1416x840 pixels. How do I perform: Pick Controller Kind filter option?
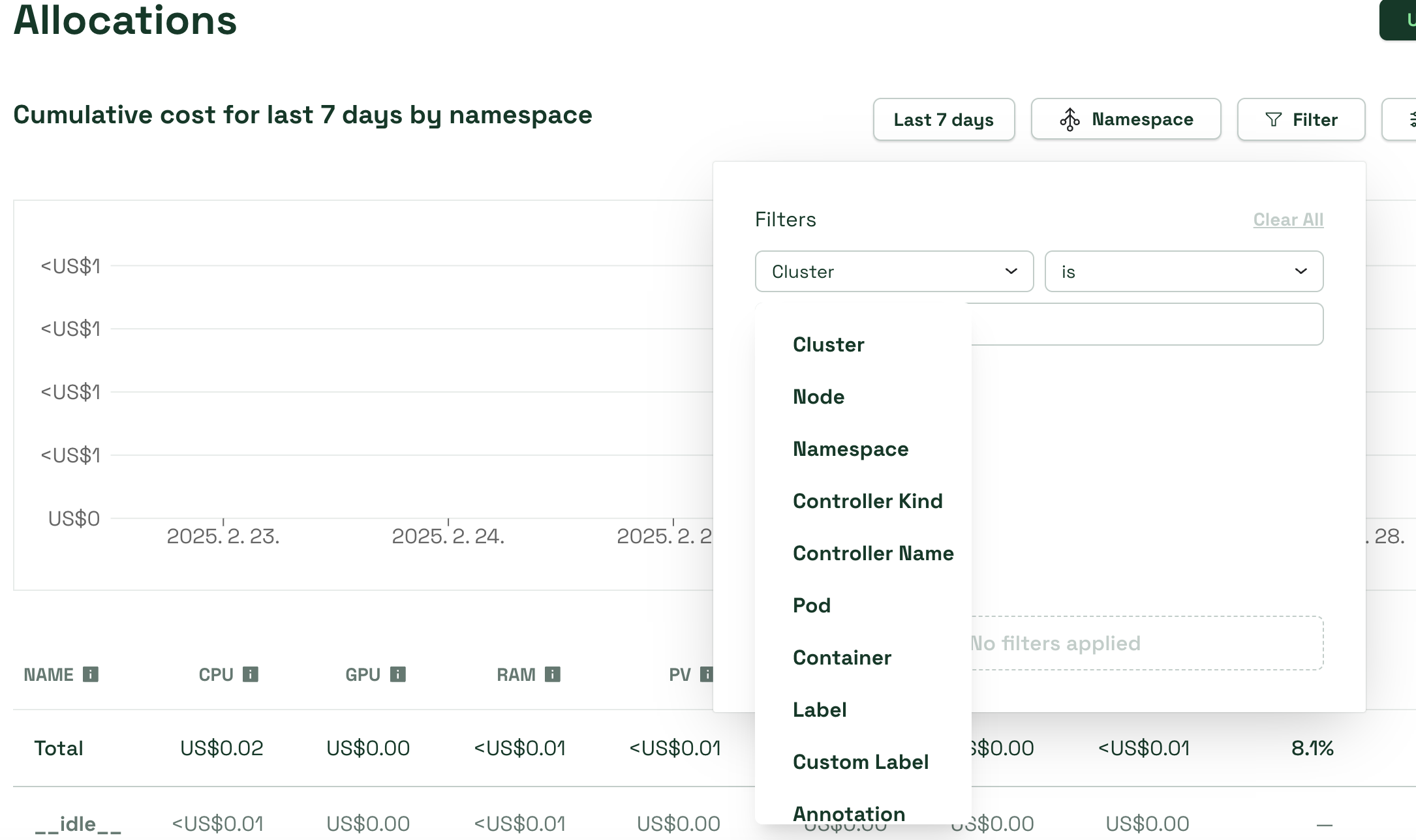point(867,501)
